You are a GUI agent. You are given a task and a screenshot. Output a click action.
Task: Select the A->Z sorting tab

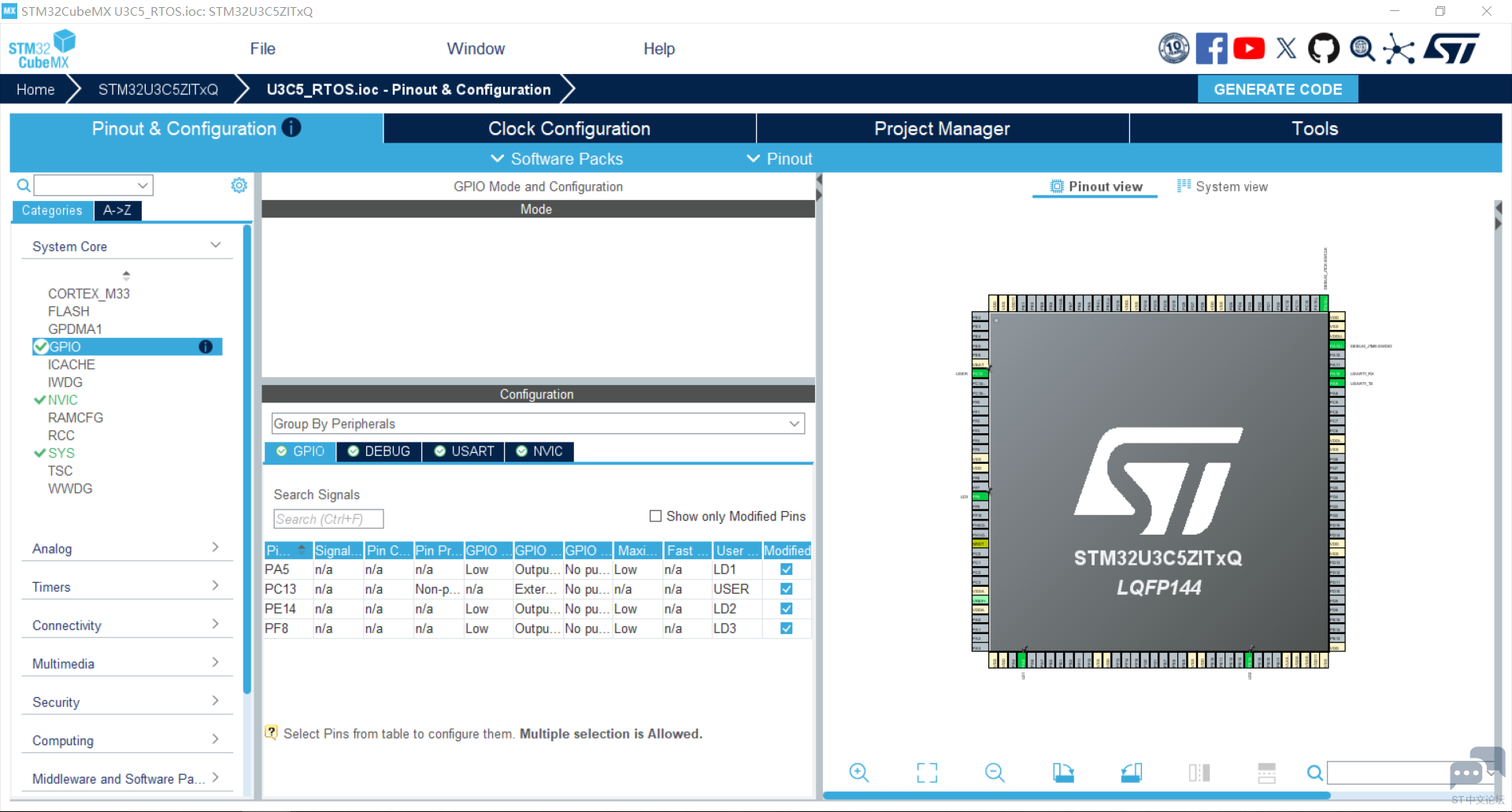pos(117,210)
